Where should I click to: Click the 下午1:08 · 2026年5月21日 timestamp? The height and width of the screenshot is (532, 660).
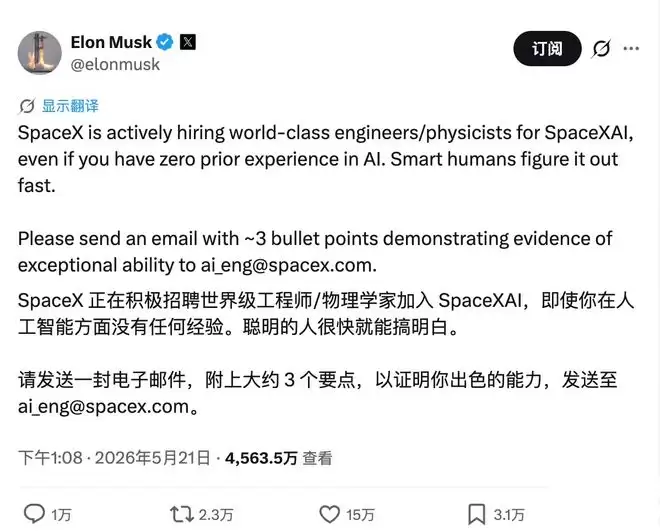[x=114, y=458]
